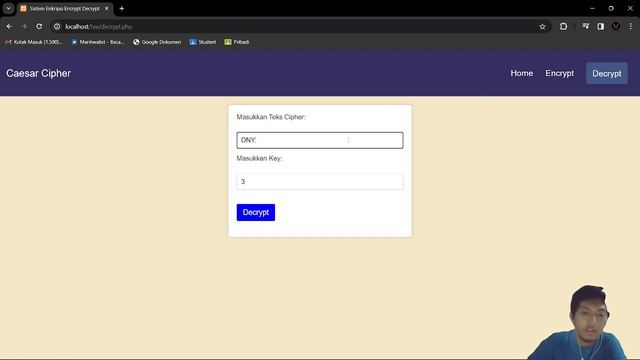640x360 pixels.
Task: Click the Masukkan Key label
Action: tap(259, 158)
